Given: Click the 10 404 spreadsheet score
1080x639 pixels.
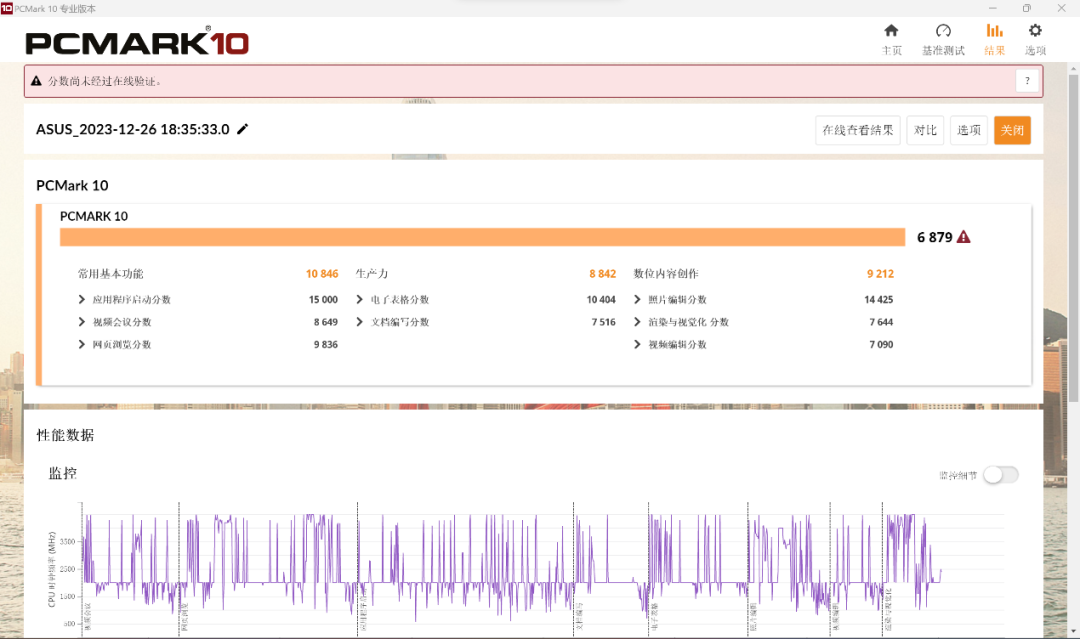Looking at the screenshot, I should coord(601,300).
